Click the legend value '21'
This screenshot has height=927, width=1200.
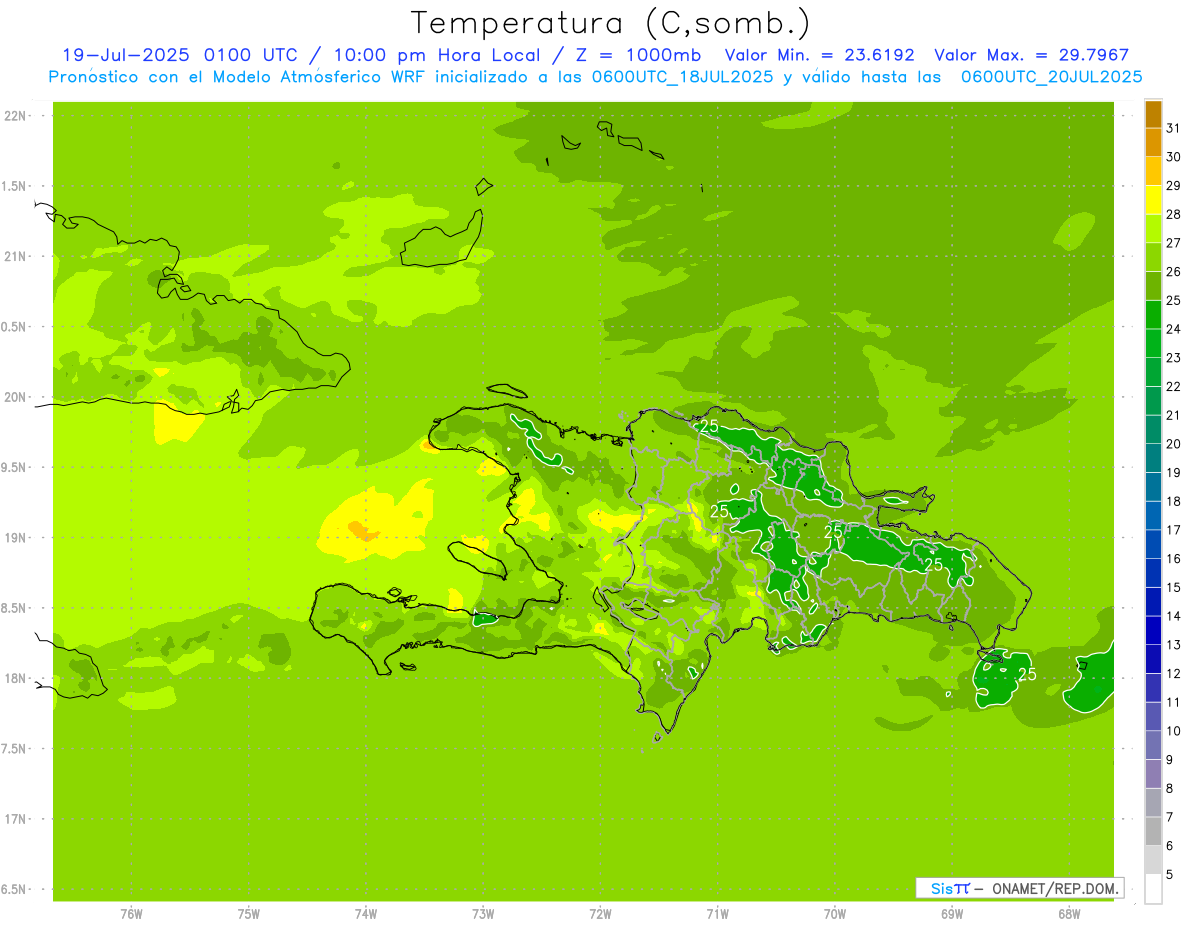(x=1174, y=415)
